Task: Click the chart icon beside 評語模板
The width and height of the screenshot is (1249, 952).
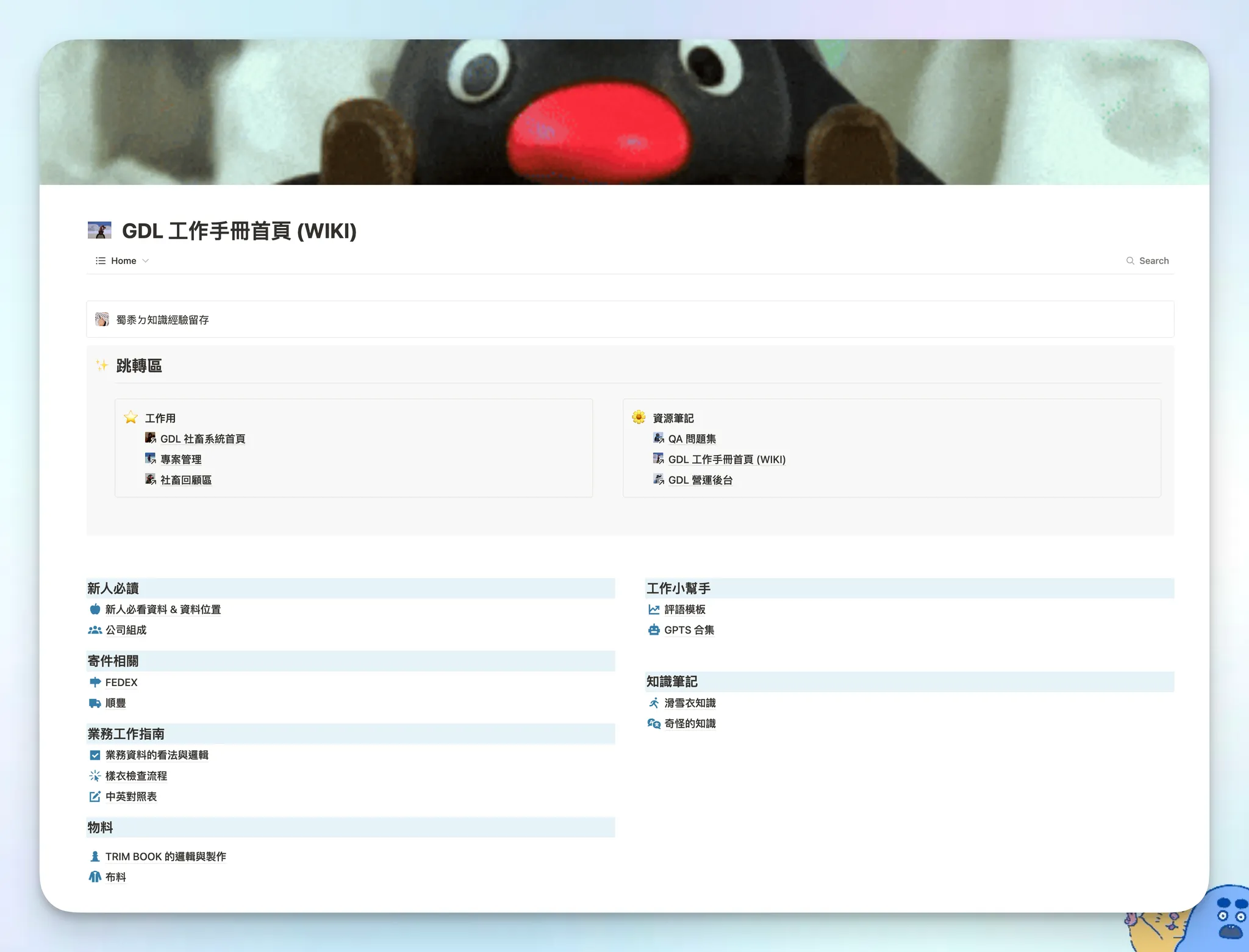Action: coord(654,609)
